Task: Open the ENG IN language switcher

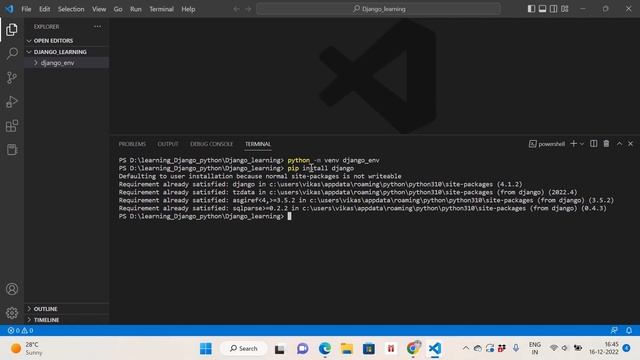Action: click(535, 348)
